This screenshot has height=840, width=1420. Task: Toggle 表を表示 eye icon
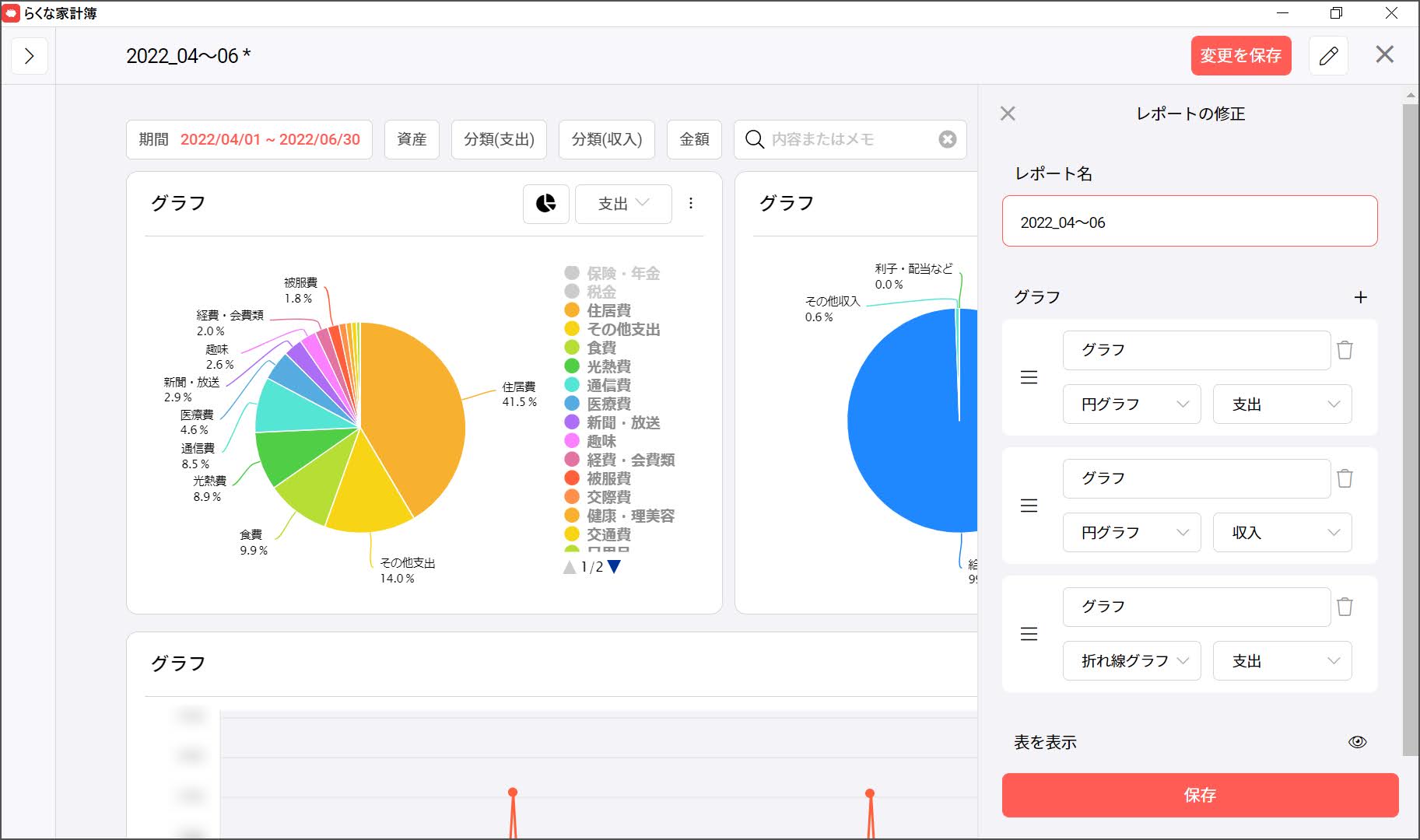click(x=1357, y=742)
